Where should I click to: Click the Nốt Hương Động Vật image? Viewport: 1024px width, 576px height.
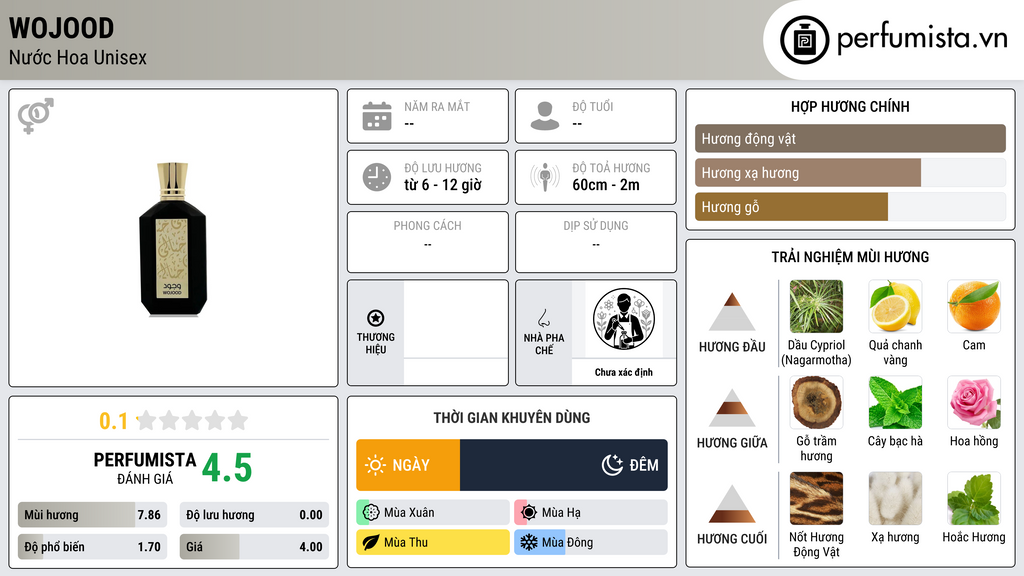(816, 498)
